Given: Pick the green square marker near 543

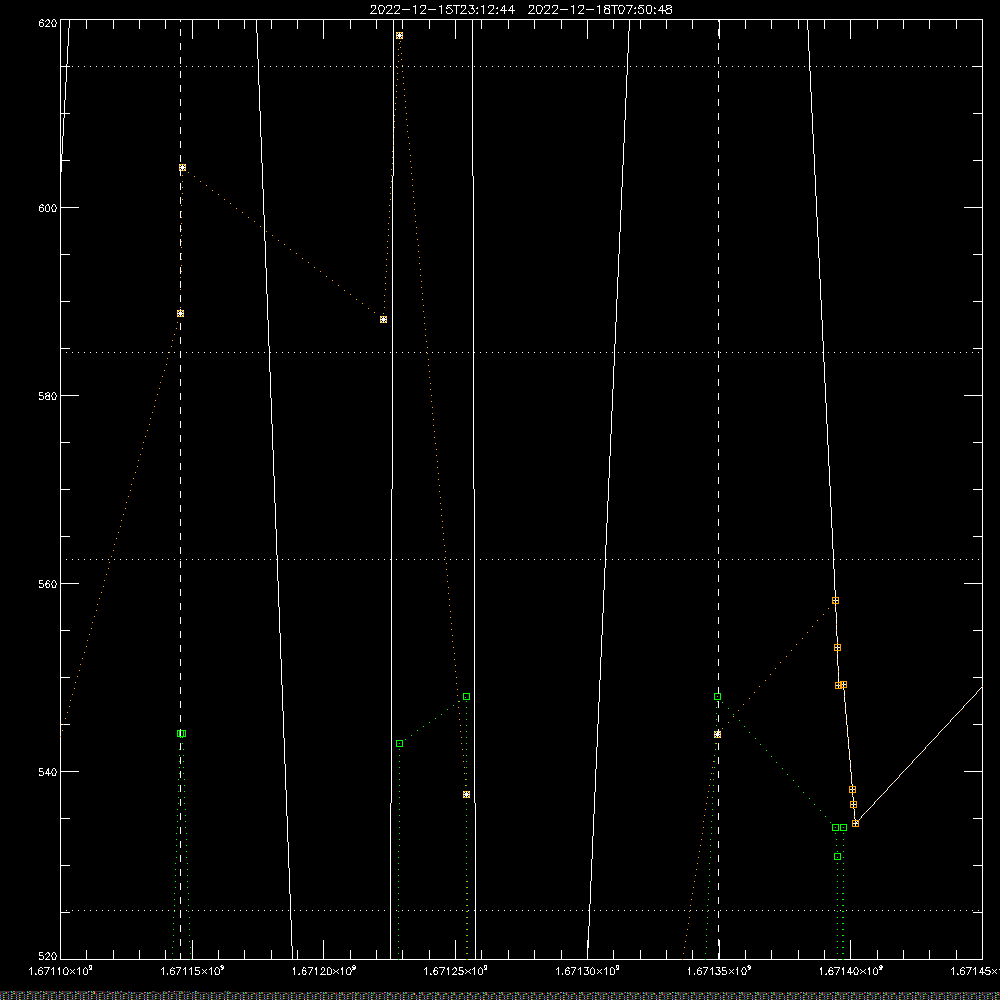Looking at the screenshot, I should [399, 744].
